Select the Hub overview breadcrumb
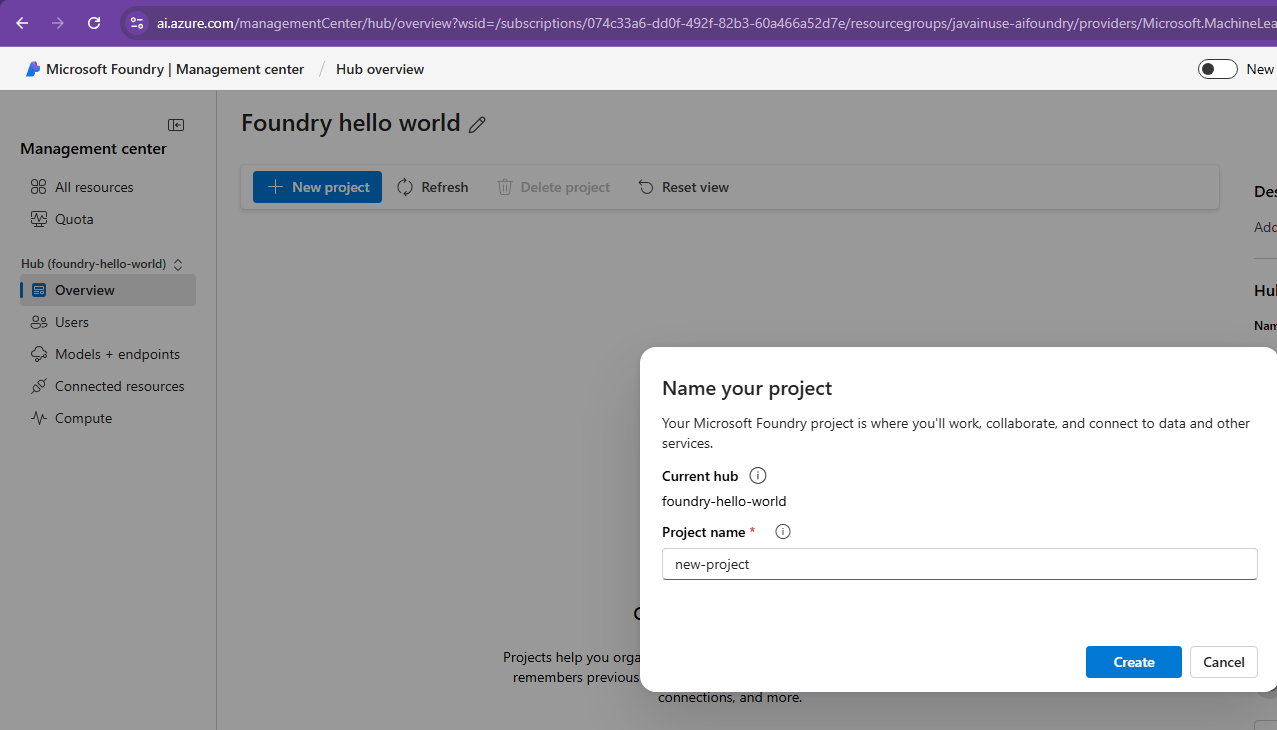The width and height of the screenshot is (1277, 730). (379, 69)
